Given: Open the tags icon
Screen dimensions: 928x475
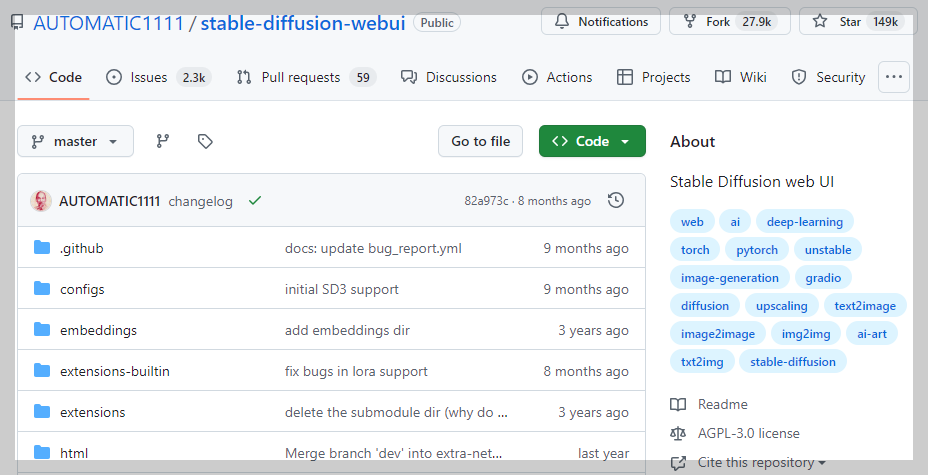Looking at the screenshot, I should (205, 141).
